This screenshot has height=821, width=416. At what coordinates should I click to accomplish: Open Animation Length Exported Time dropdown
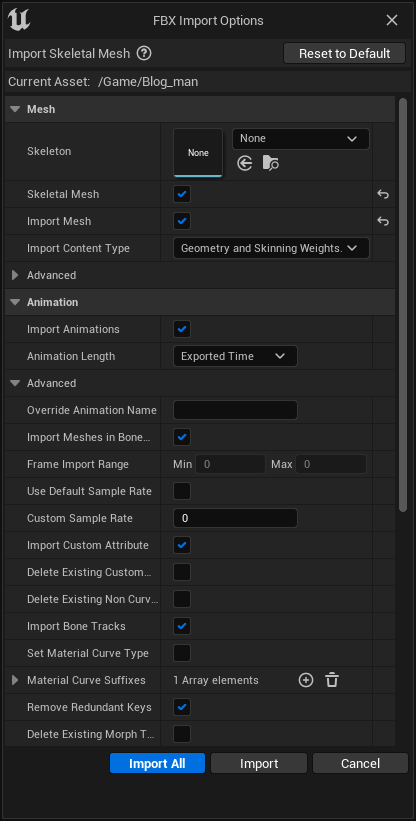pos(235,356)
